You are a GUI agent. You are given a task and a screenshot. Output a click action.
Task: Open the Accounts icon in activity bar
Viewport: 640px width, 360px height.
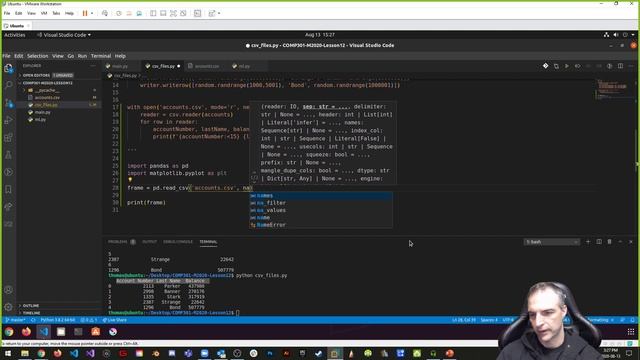pyautogui.click(x=9, y=290)
